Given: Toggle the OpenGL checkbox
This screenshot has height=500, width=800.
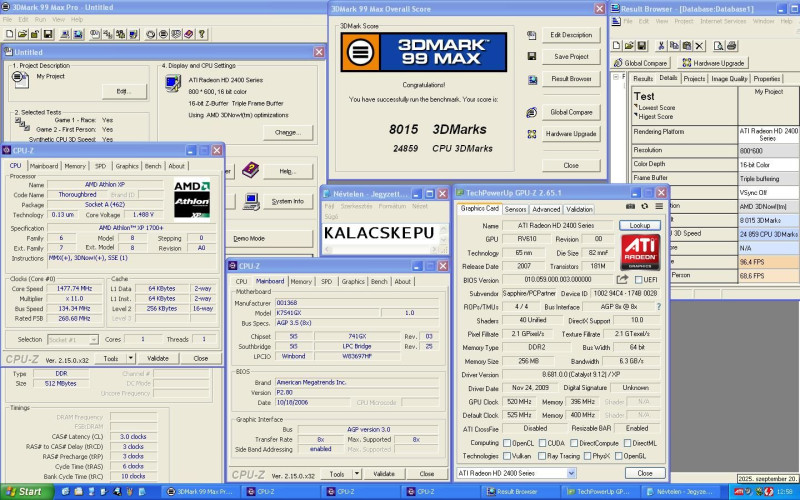Looking at the screenshot, I should 619,456.
